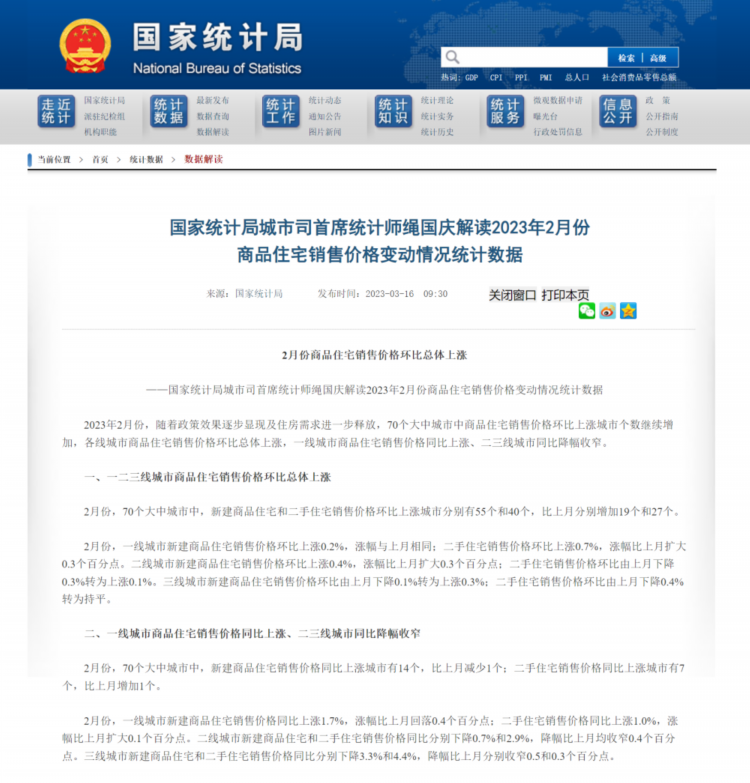
Task: Click the magnifying glass search icon
Action: [x=453, y=58]
